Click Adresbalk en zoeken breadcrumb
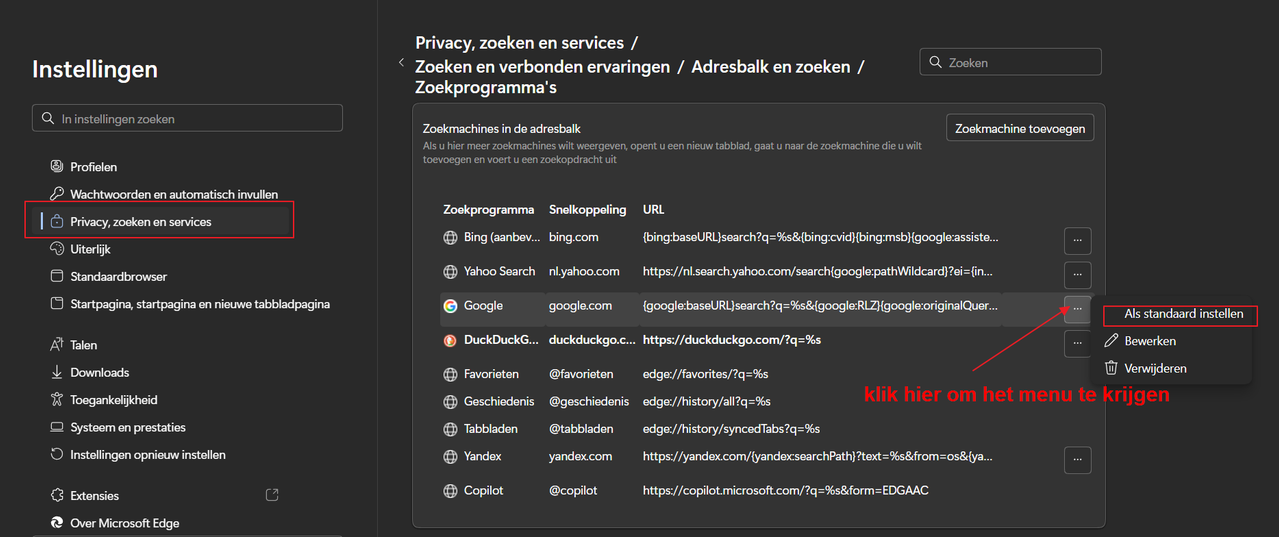The image size is (1279, 537). [771, 67]
